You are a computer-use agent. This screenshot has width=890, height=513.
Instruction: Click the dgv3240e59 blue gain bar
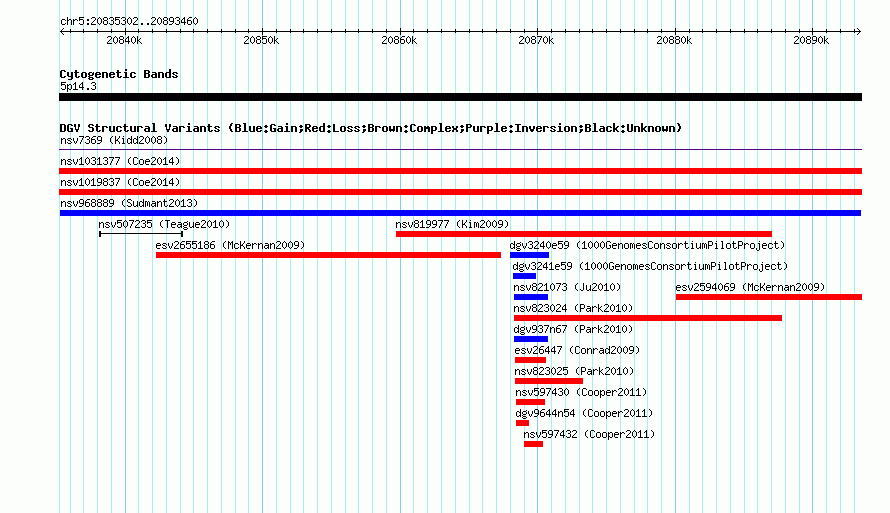[x=529, y=255]
